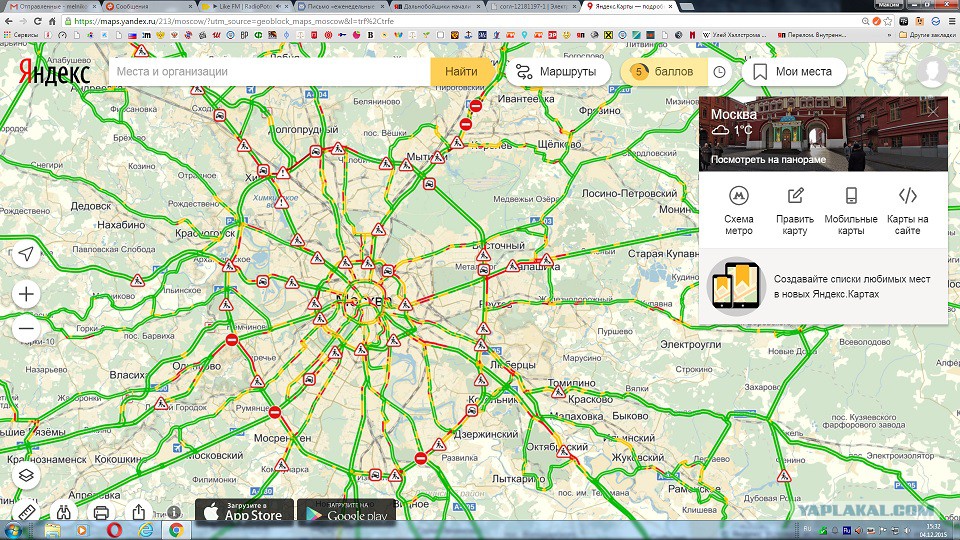Open 'Посмотреть на панораме' Moscow panorama thumbnail
960x540 pixels.
click(823, 133)
